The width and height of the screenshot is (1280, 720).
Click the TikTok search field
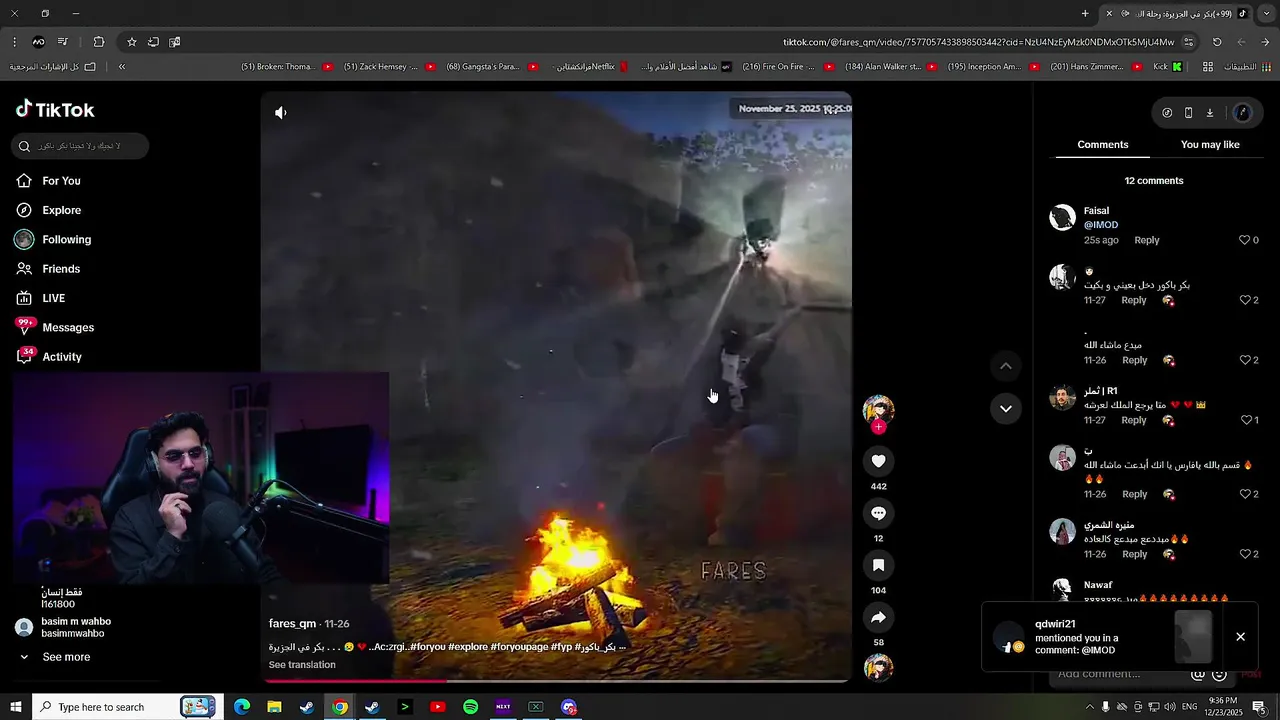[80, 146]
